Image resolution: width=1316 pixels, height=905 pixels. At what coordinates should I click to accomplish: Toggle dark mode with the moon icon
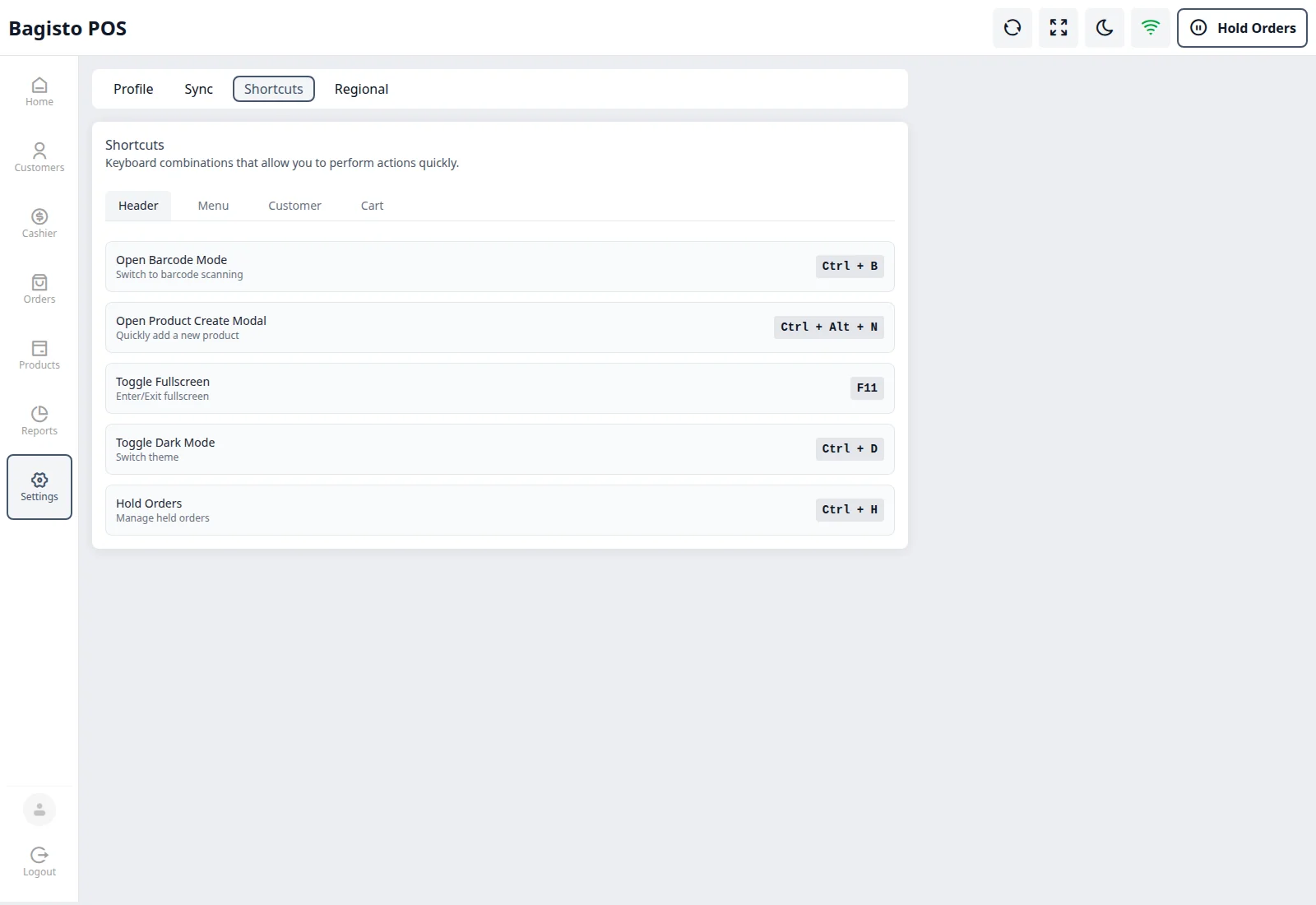coord(1105,28)
